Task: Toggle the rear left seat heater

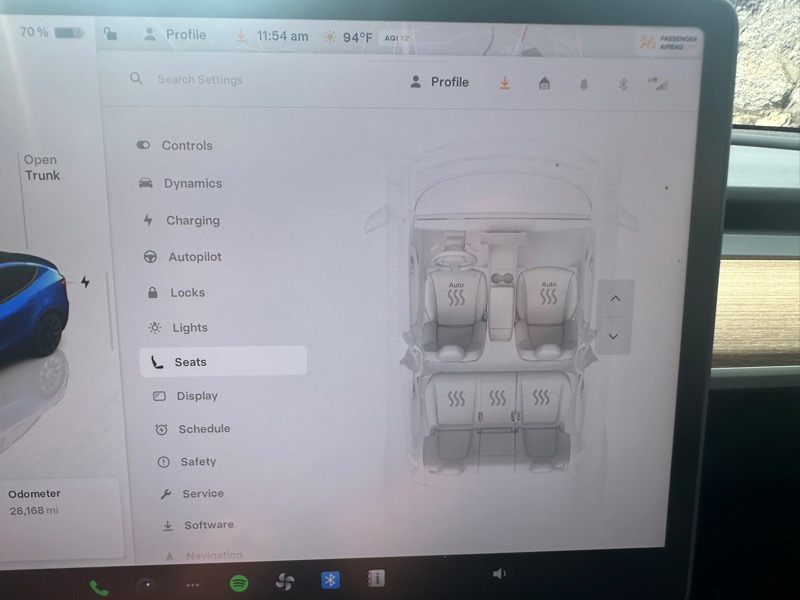Action: pyautogui.click(x=456, y=399)
